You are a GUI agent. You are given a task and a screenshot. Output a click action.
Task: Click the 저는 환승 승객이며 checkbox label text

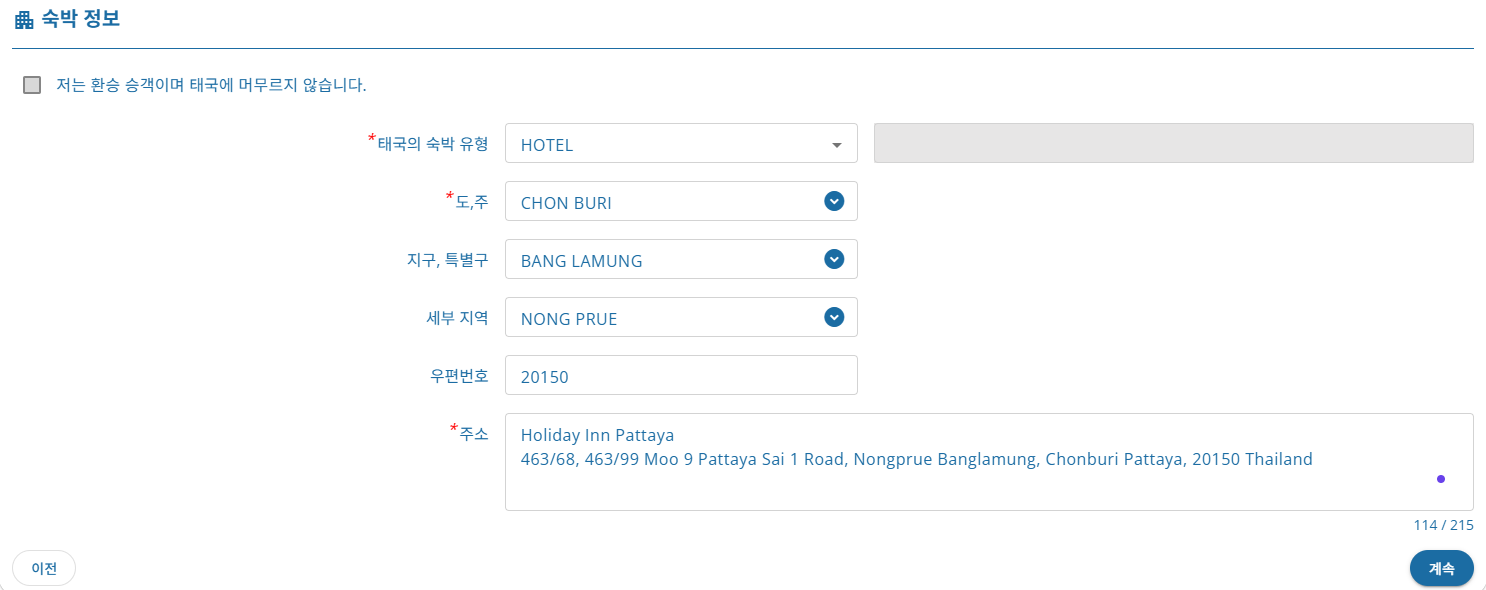(211, 85)
